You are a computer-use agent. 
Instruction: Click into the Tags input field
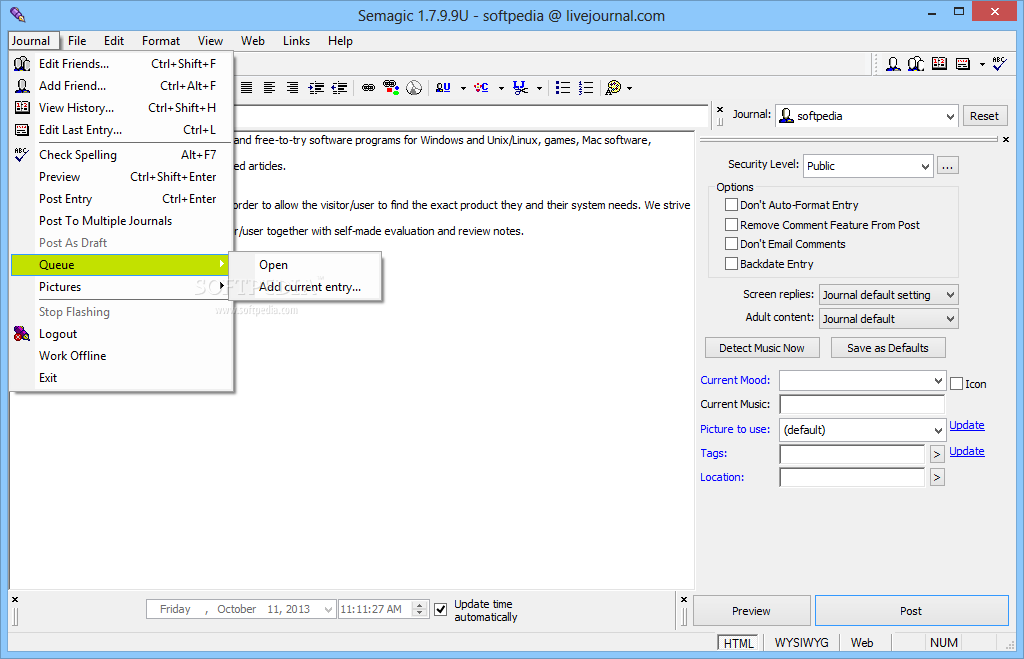point(852,453)
